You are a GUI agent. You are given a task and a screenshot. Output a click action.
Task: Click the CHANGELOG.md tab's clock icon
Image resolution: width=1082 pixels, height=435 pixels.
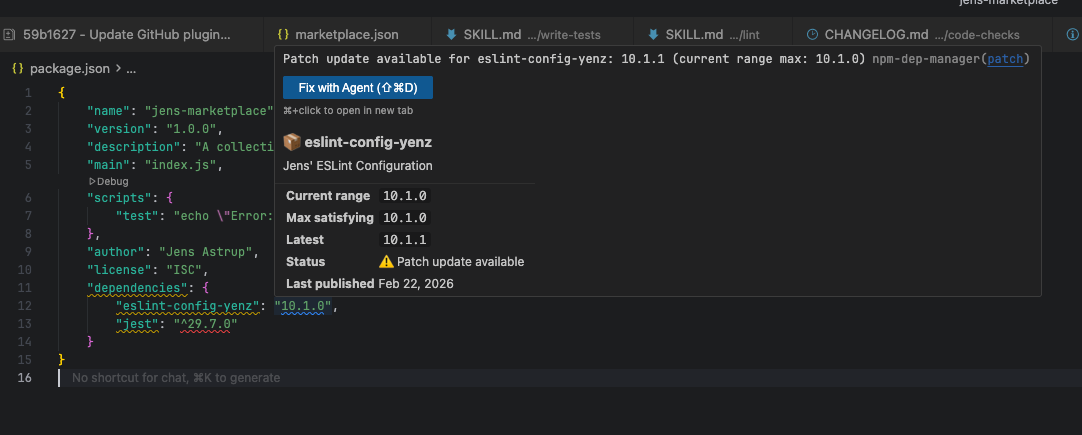coord(812,35)
